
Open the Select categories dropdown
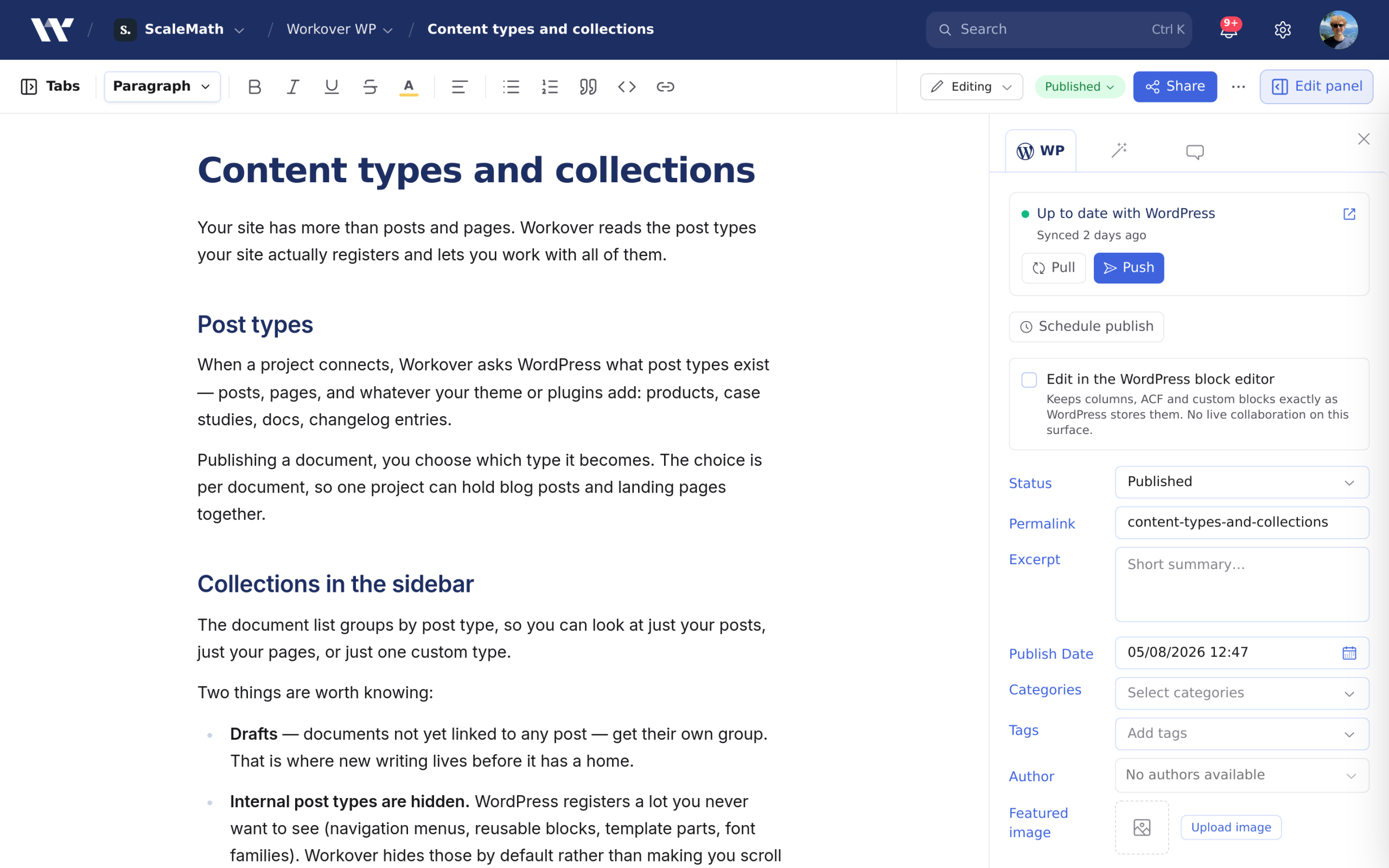[1241, 693]
